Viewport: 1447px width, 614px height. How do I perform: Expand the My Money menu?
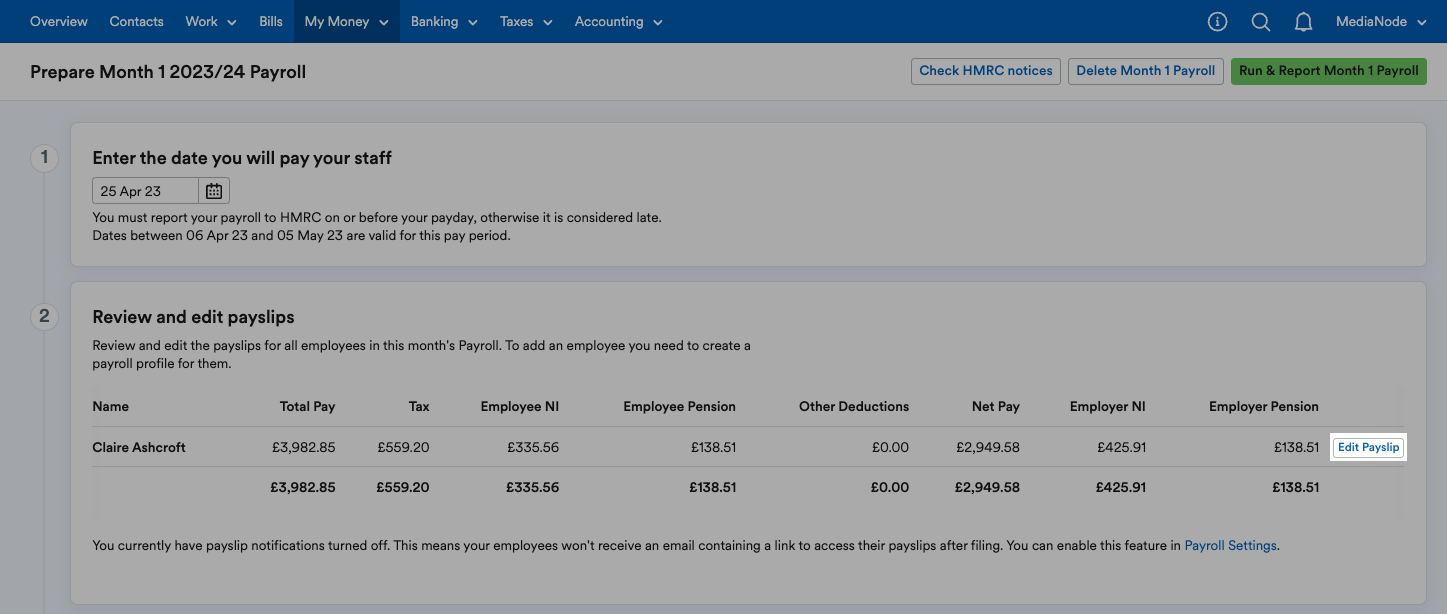click(x=346, y=21)
